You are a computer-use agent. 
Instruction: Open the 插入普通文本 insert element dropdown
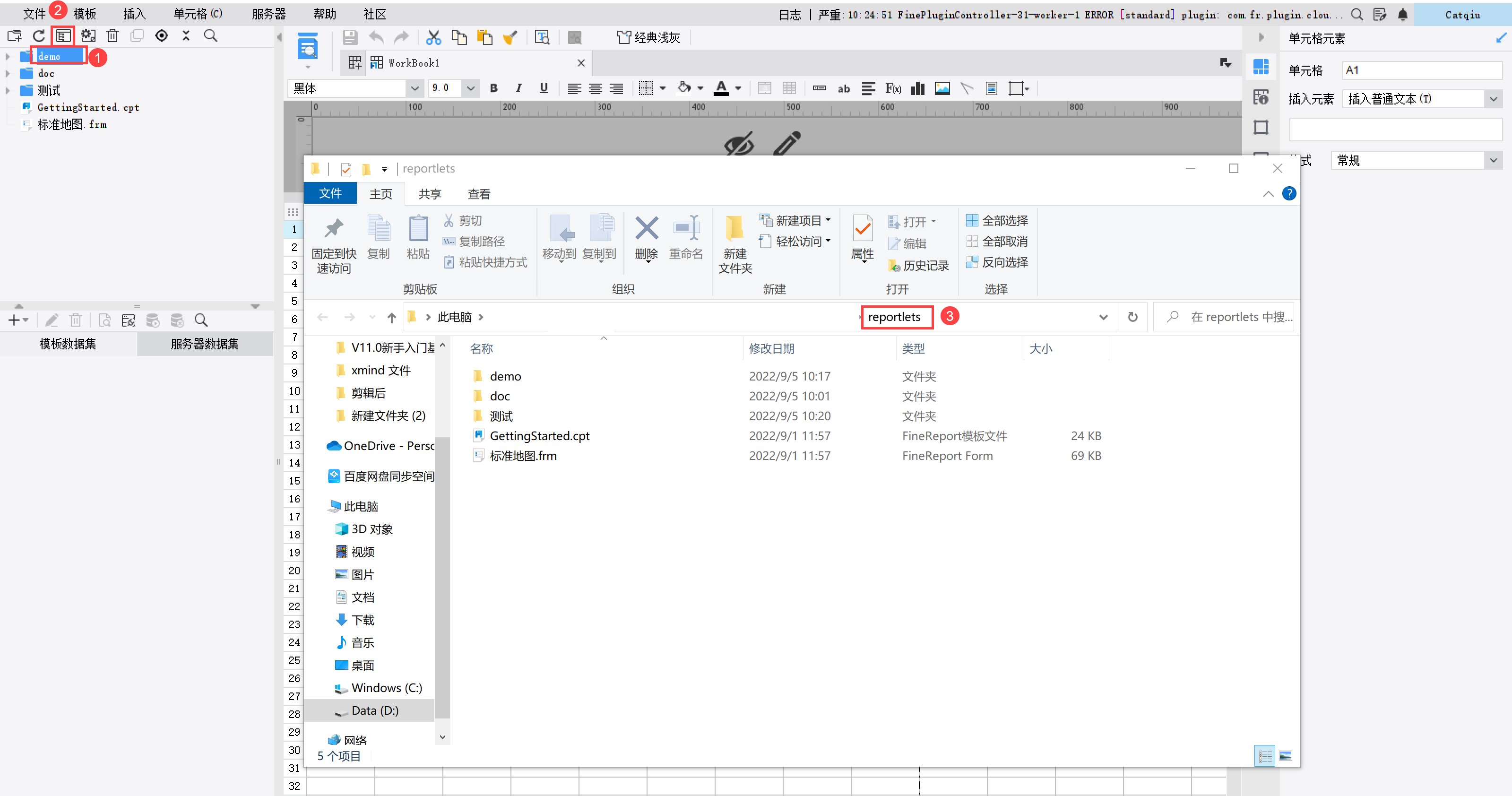coord(1493,99)
